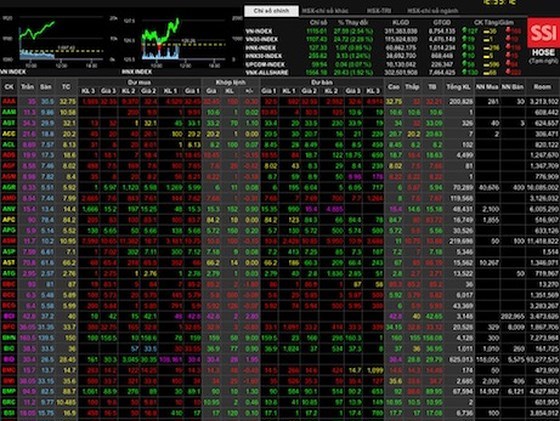Open stock symbol ACC

pos(9,134)
